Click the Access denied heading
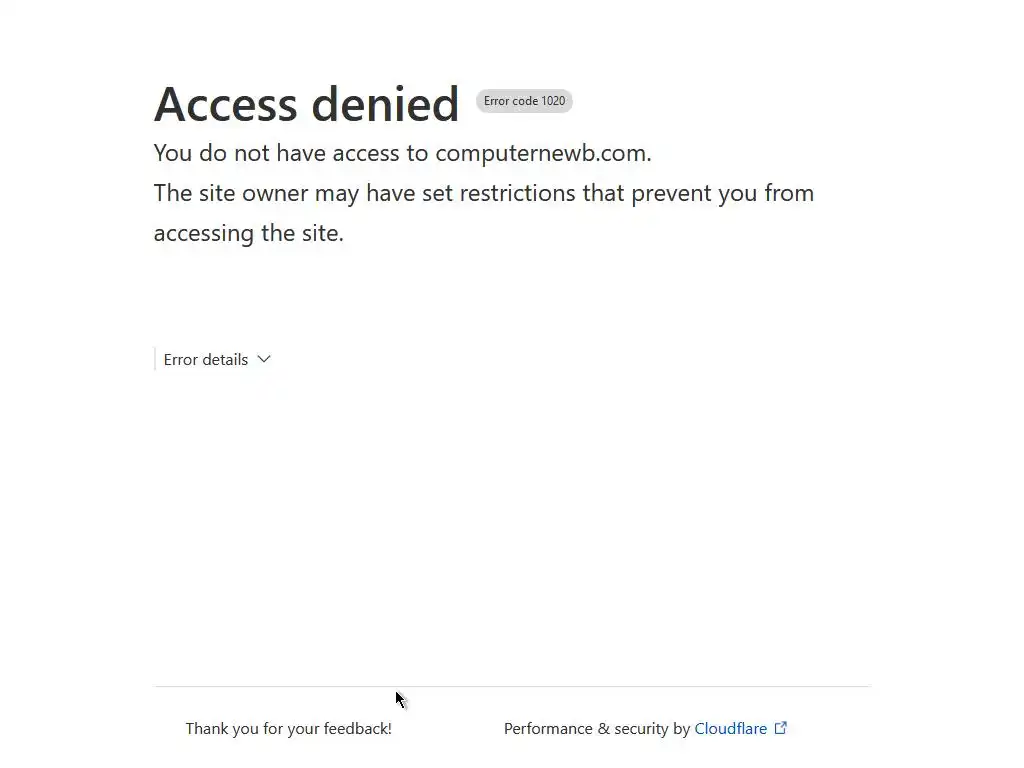The width and height of the screenshot is (1024, 768). (306, 104)
